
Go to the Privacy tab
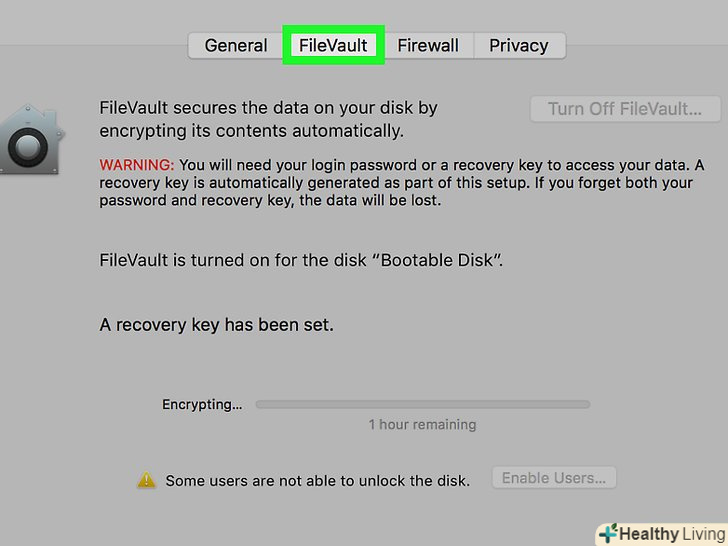[518, 46]
